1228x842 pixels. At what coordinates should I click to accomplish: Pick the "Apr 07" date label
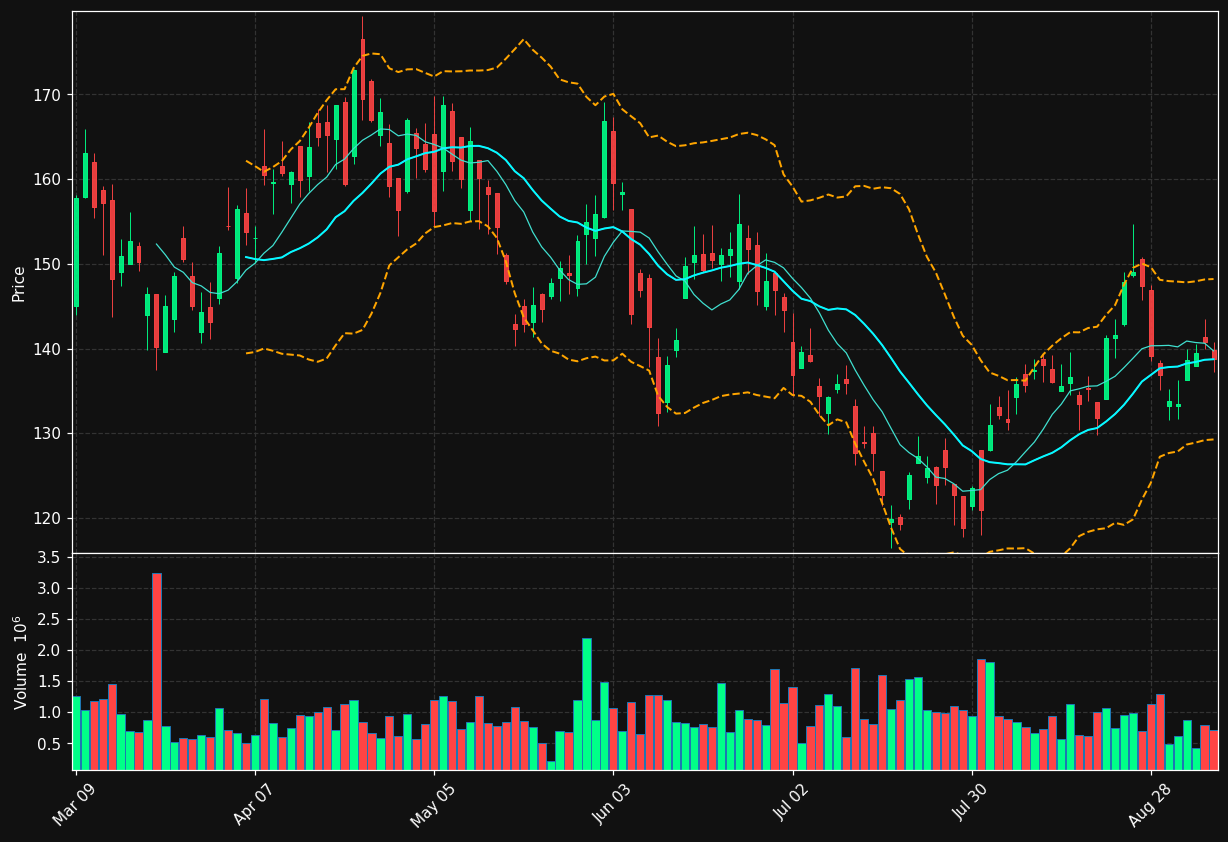pyautogui.click(x=254, y=803)
